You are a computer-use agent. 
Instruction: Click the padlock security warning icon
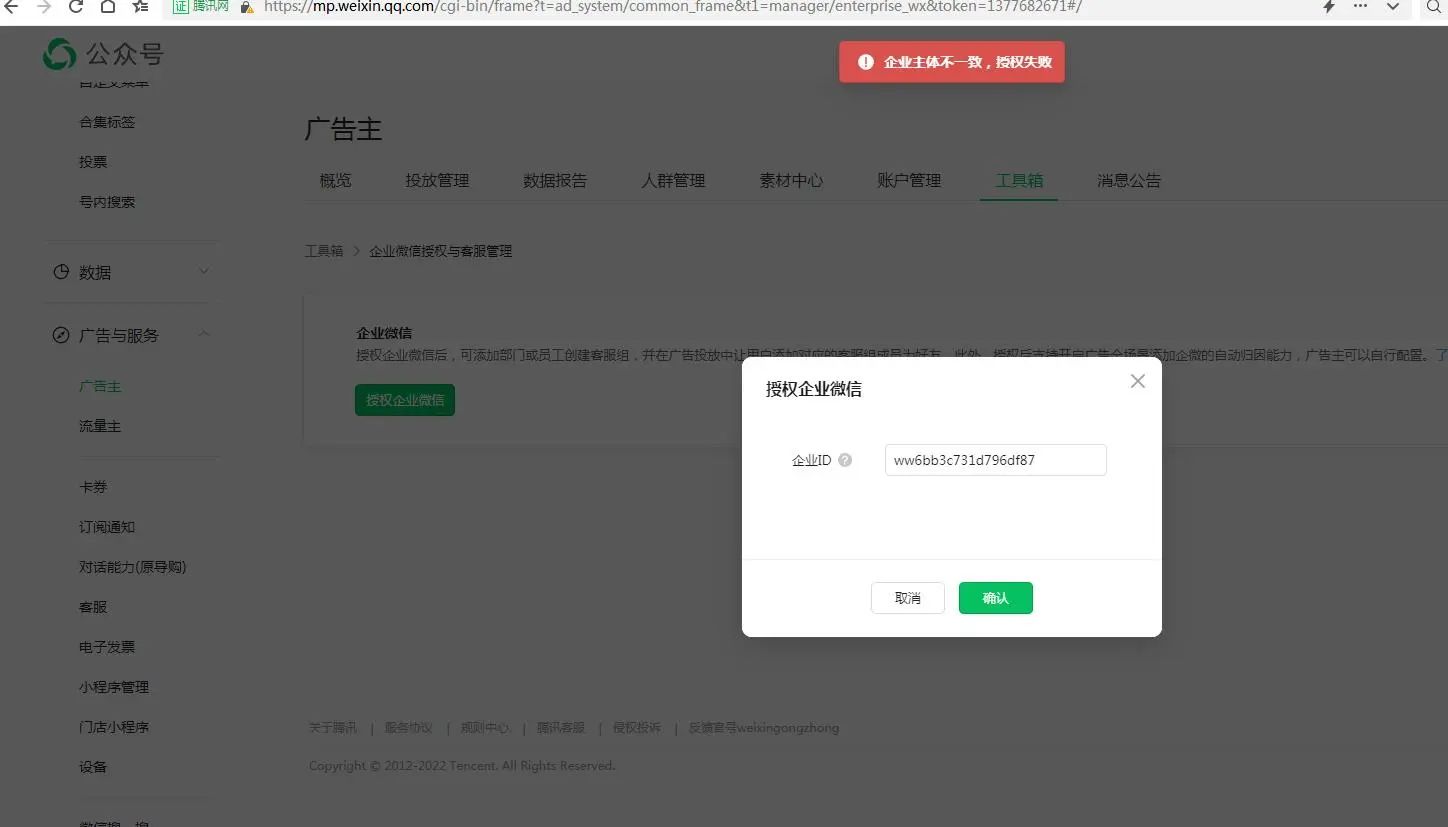[247, 7]
